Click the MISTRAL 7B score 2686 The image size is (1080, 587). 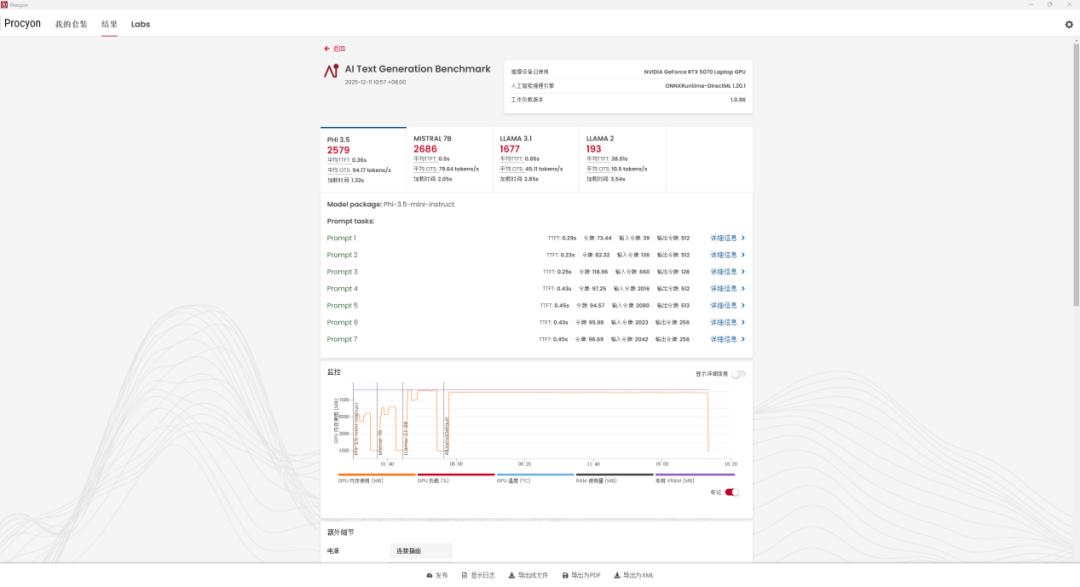point(425,149)
